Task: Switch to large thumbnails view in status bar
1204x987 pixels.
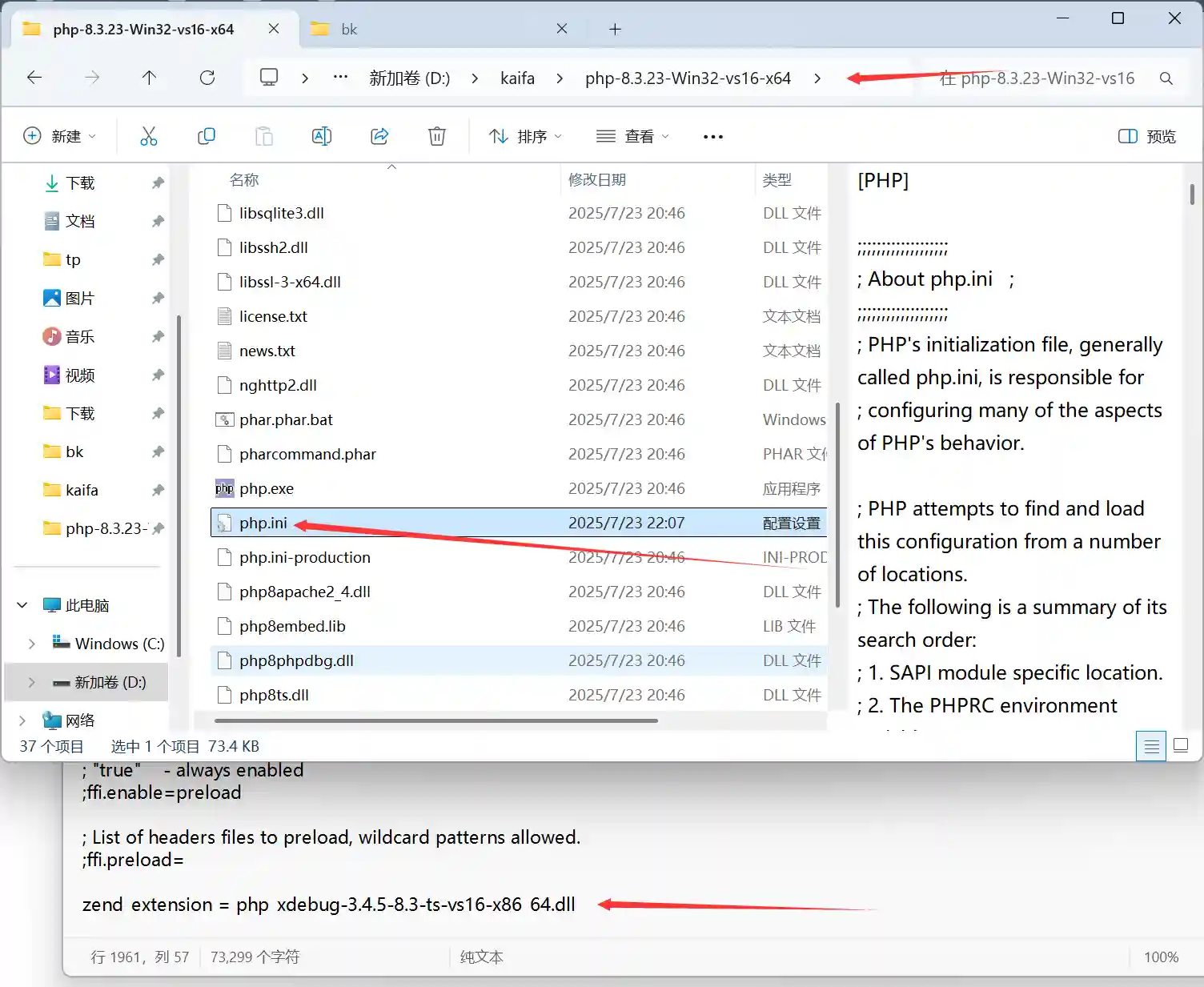Action: (x=1181, y=745)
